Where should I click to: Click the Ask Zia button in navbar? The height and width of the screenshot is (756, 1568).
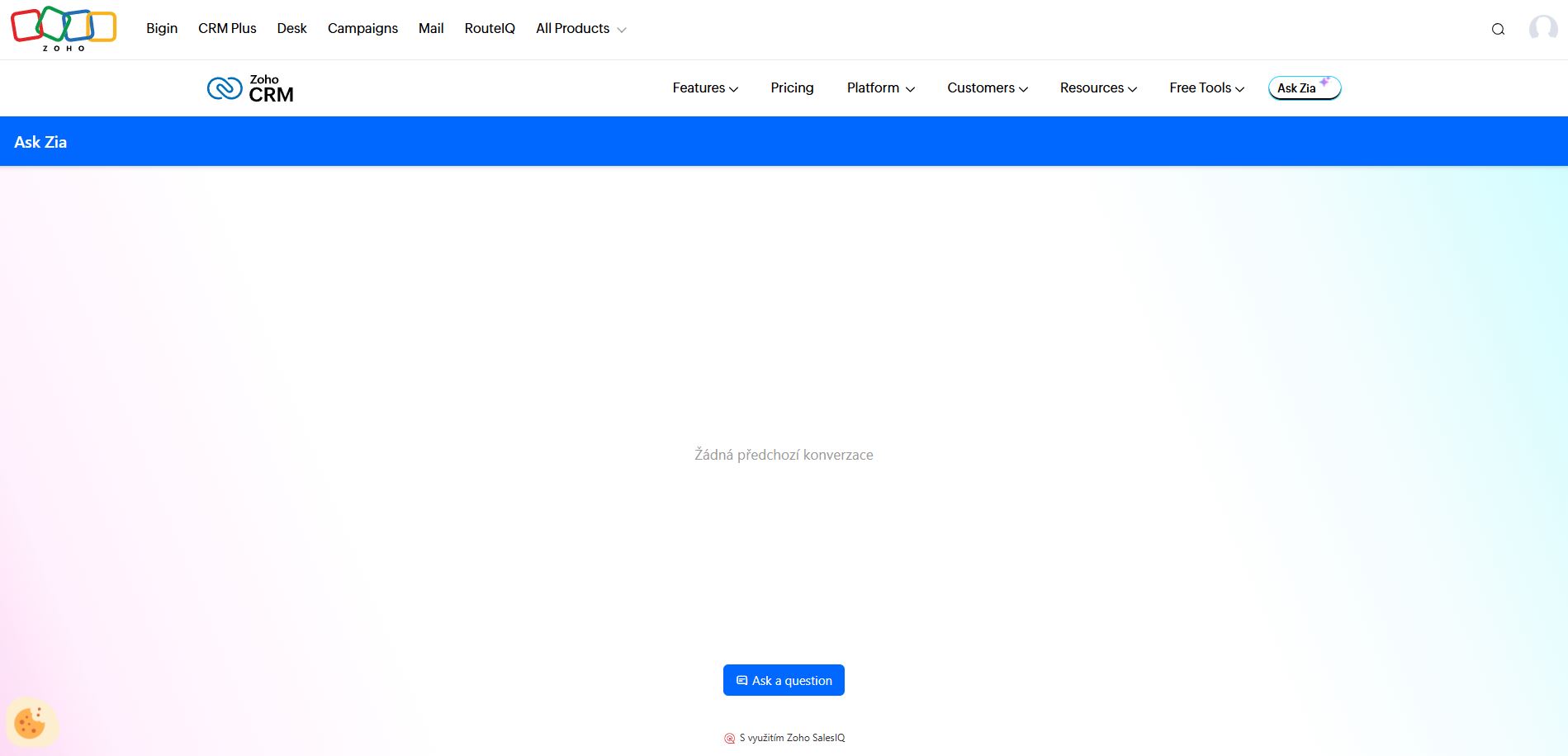coord(1305,87)
